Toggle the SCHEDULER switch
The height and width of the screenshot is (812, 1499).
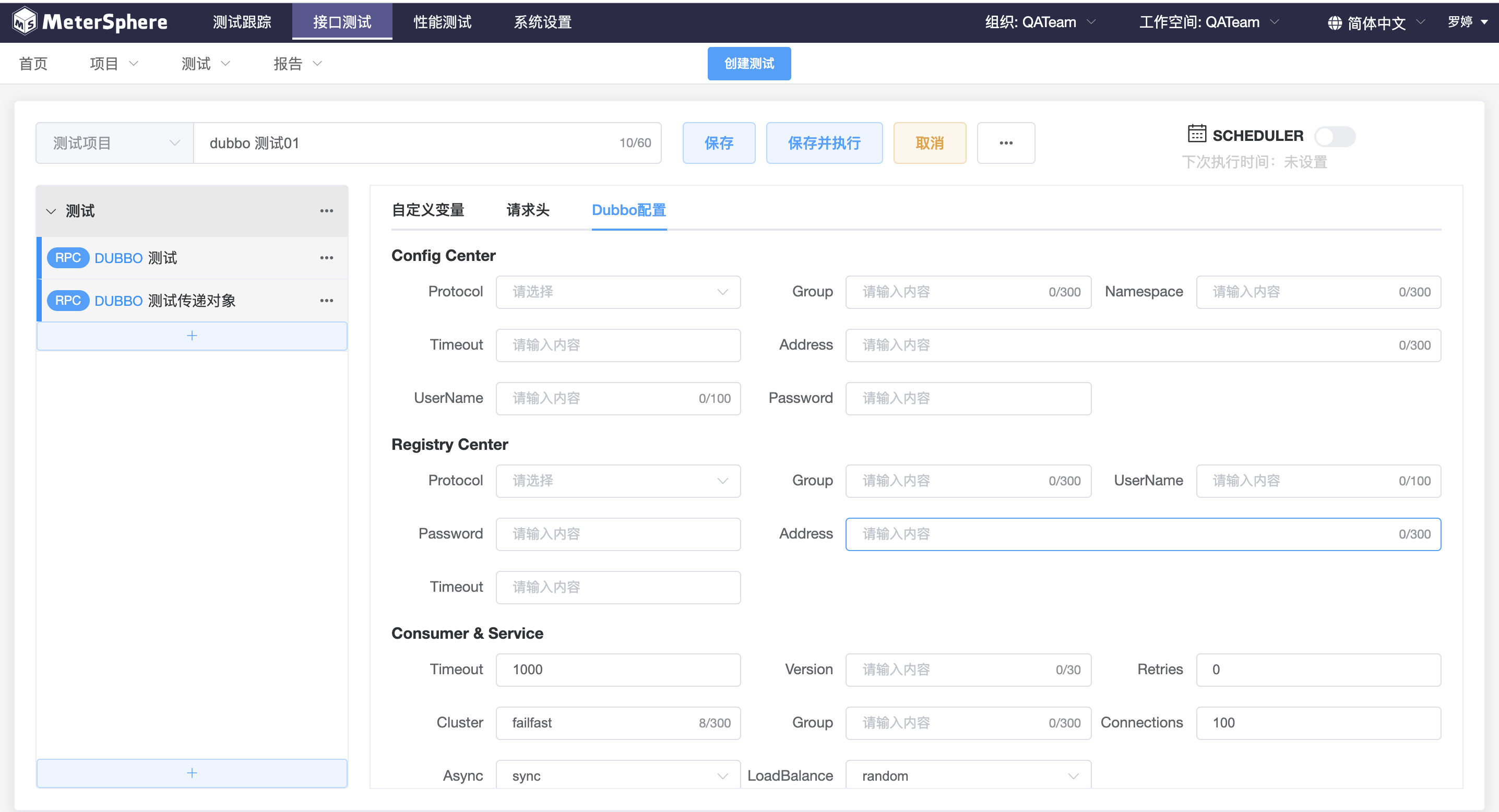click(x=1334, y=136)
